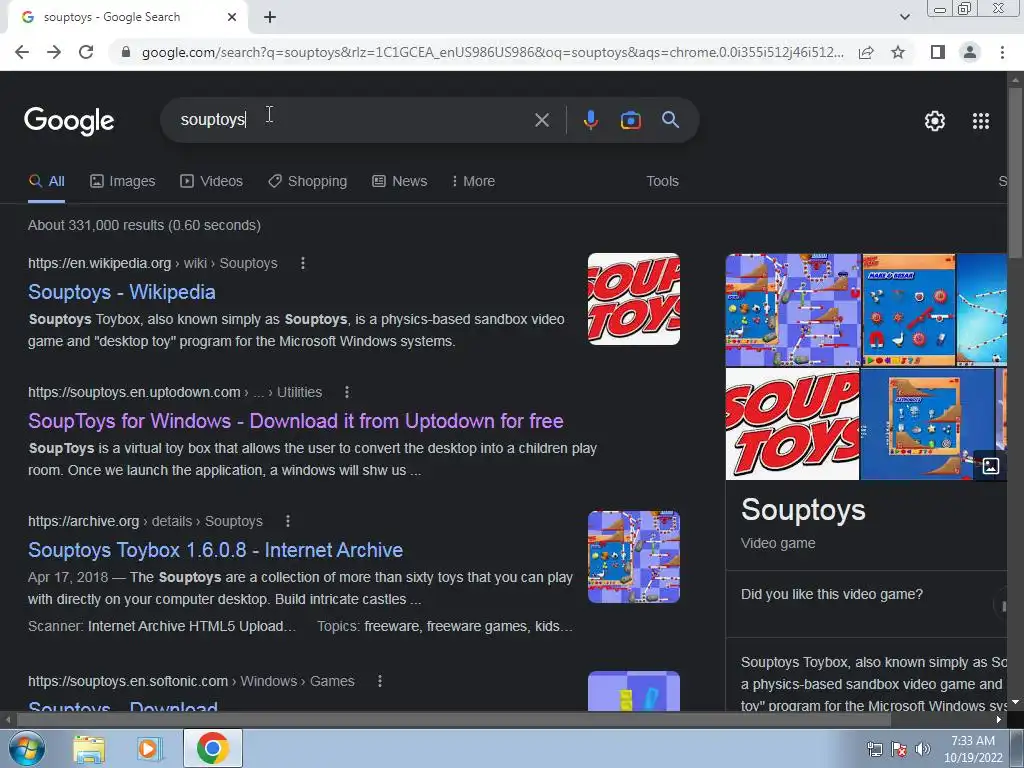Open the Wikipedia result Soup Toys thumbnail

[x=633, y=299]
